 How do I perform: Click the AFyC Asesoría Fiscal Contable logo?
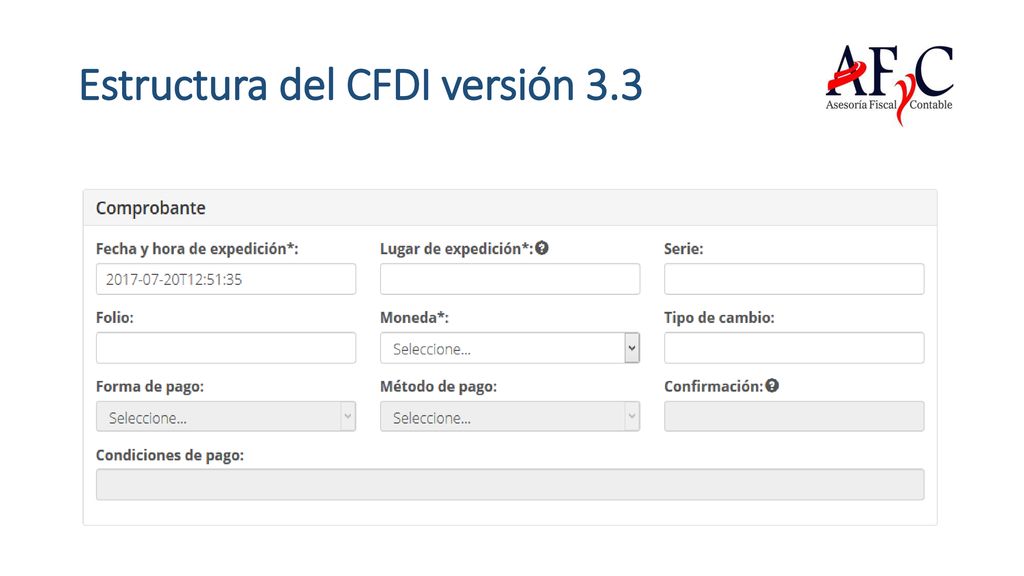pyautogui.click(x=889, y=85)
